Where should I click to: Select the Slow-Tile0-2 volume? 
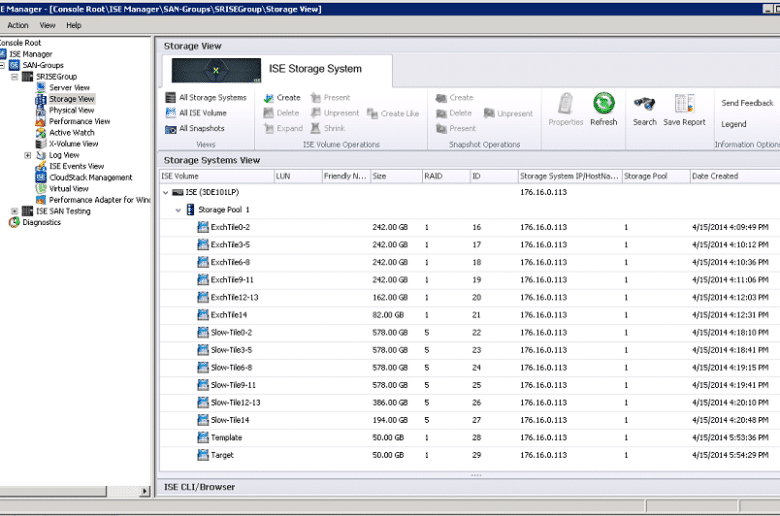[230, 332]
